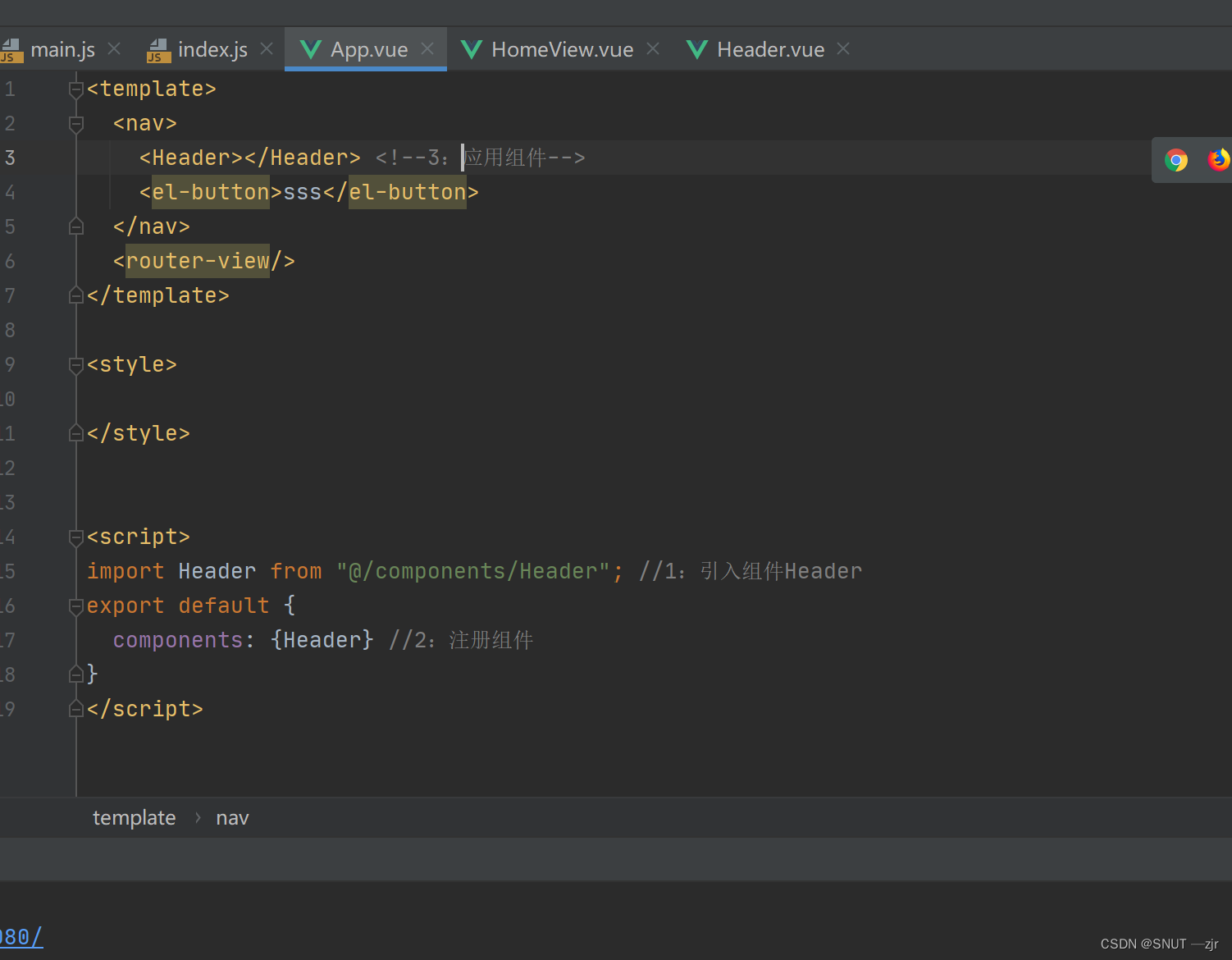Collapse the <template> block fold marker
Image resolution: width=1232 pixels, height=960 pixels.
pyautogui.click(x=76, y=89)
